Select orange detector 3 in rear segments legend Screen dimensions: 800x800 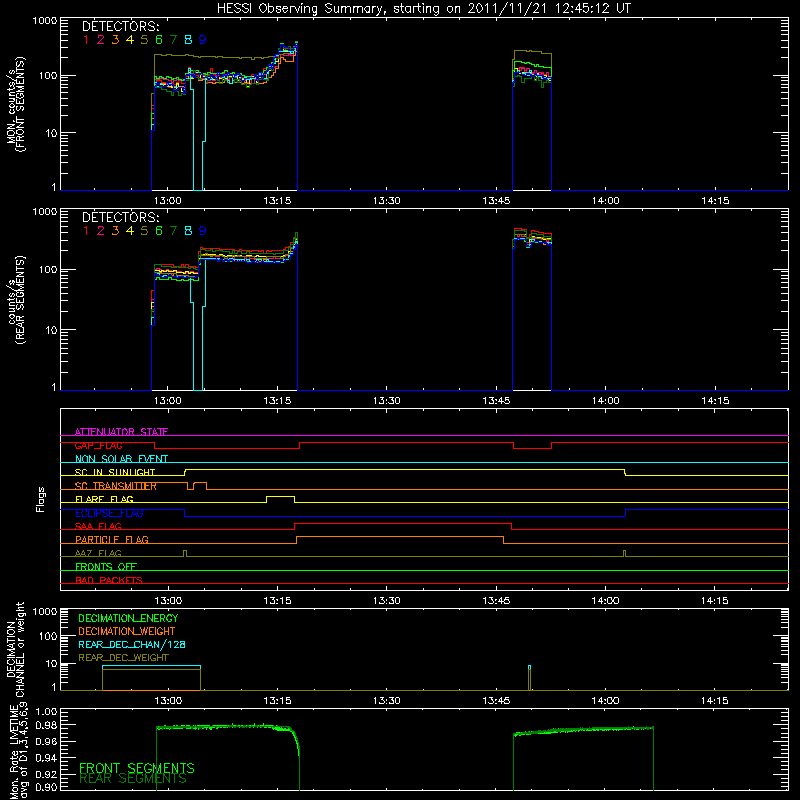(115, 231)
